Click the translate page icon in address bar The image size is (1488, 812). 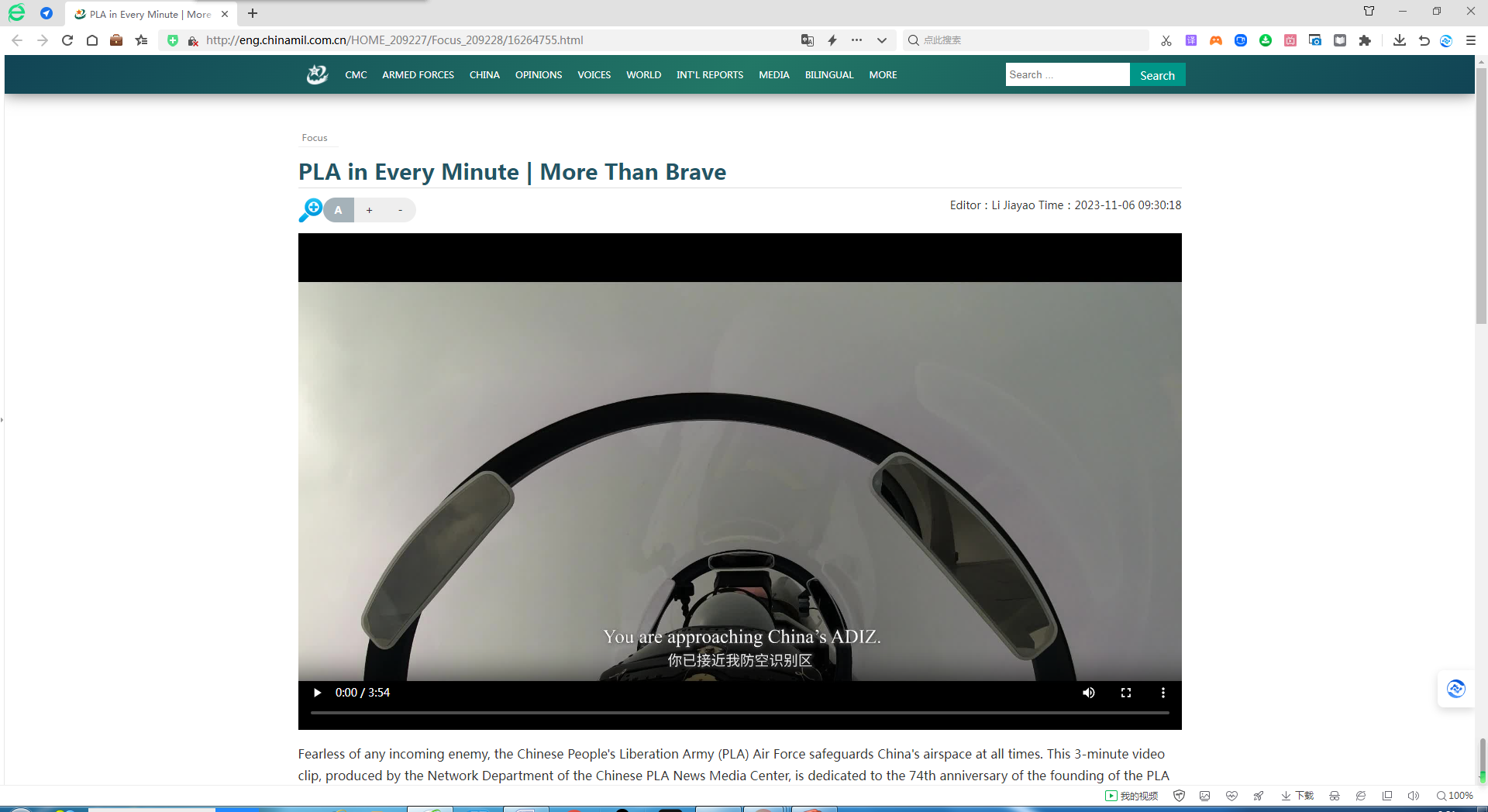808,40
